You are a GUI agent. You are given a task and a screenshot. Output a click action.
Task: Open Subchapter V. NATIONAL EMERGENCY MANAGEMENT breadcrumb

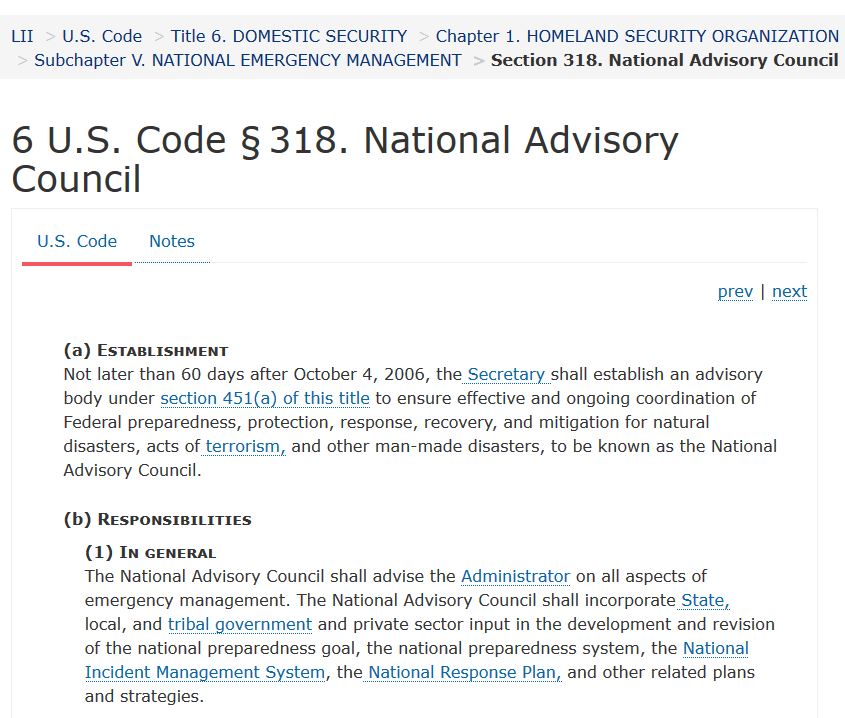(x=248, y=60)
